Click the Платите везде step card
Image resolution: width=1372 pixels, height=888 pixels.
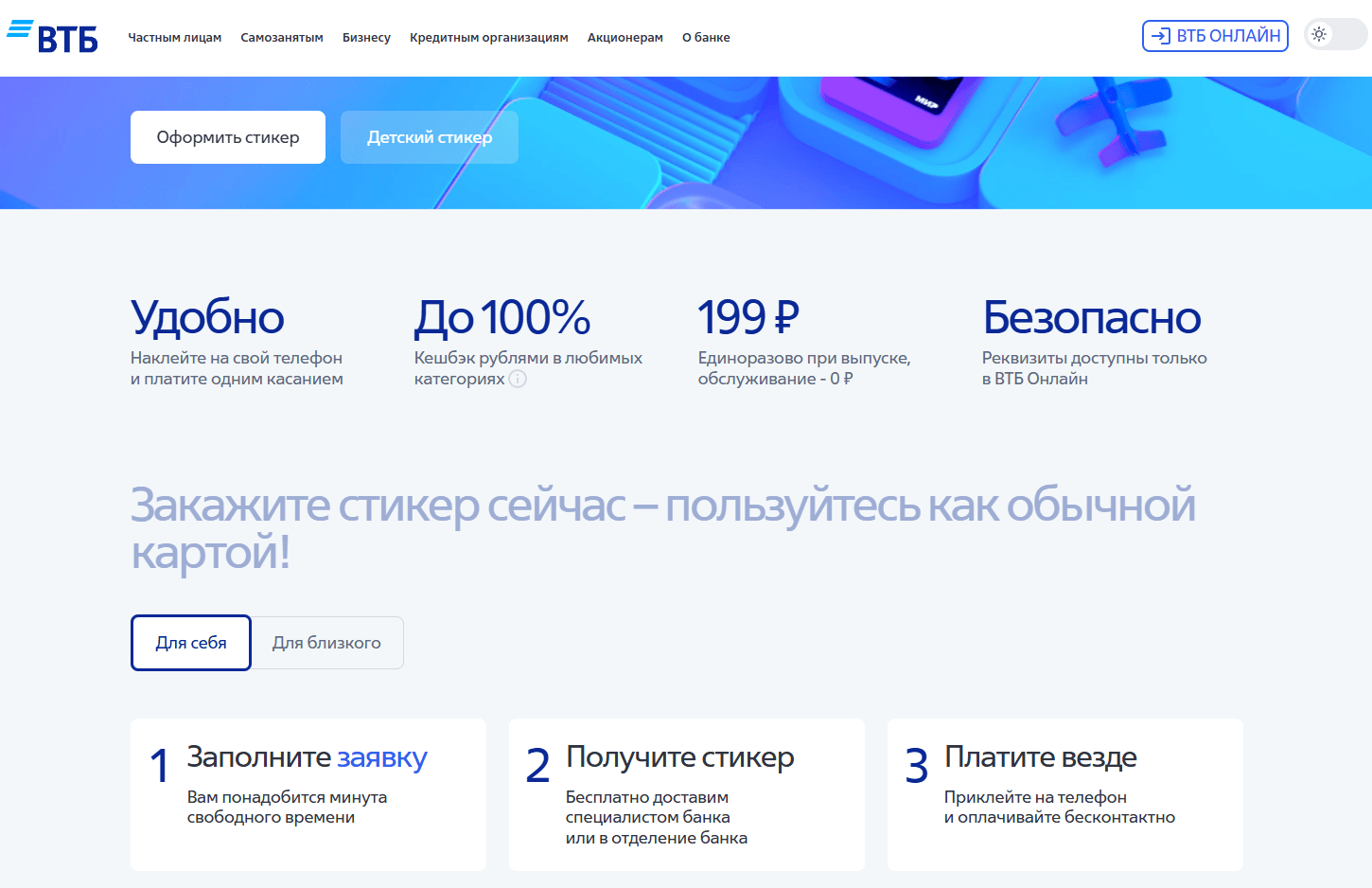1065,794
